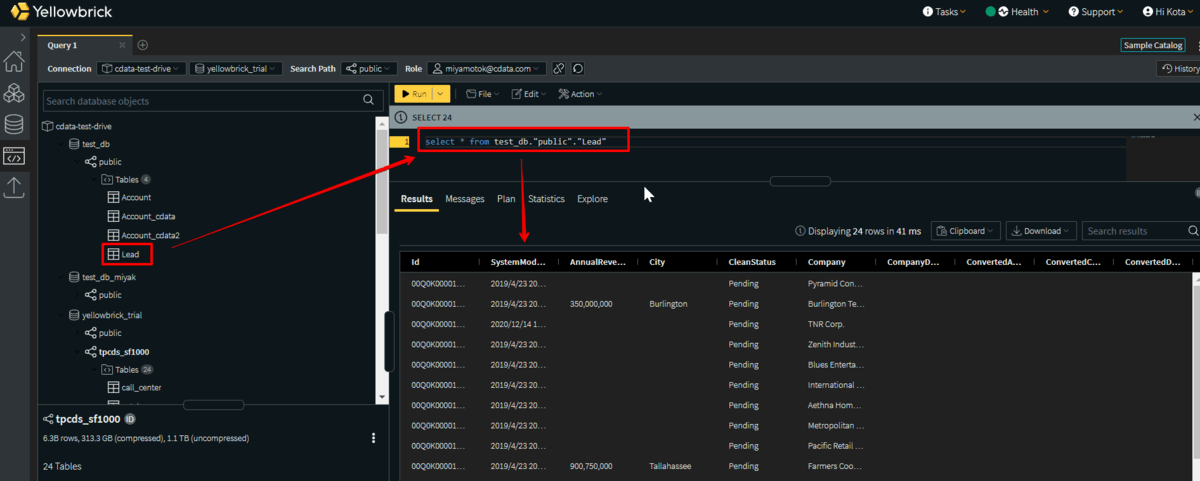Add a new query tab with plus icon

[x=143, y=45]
